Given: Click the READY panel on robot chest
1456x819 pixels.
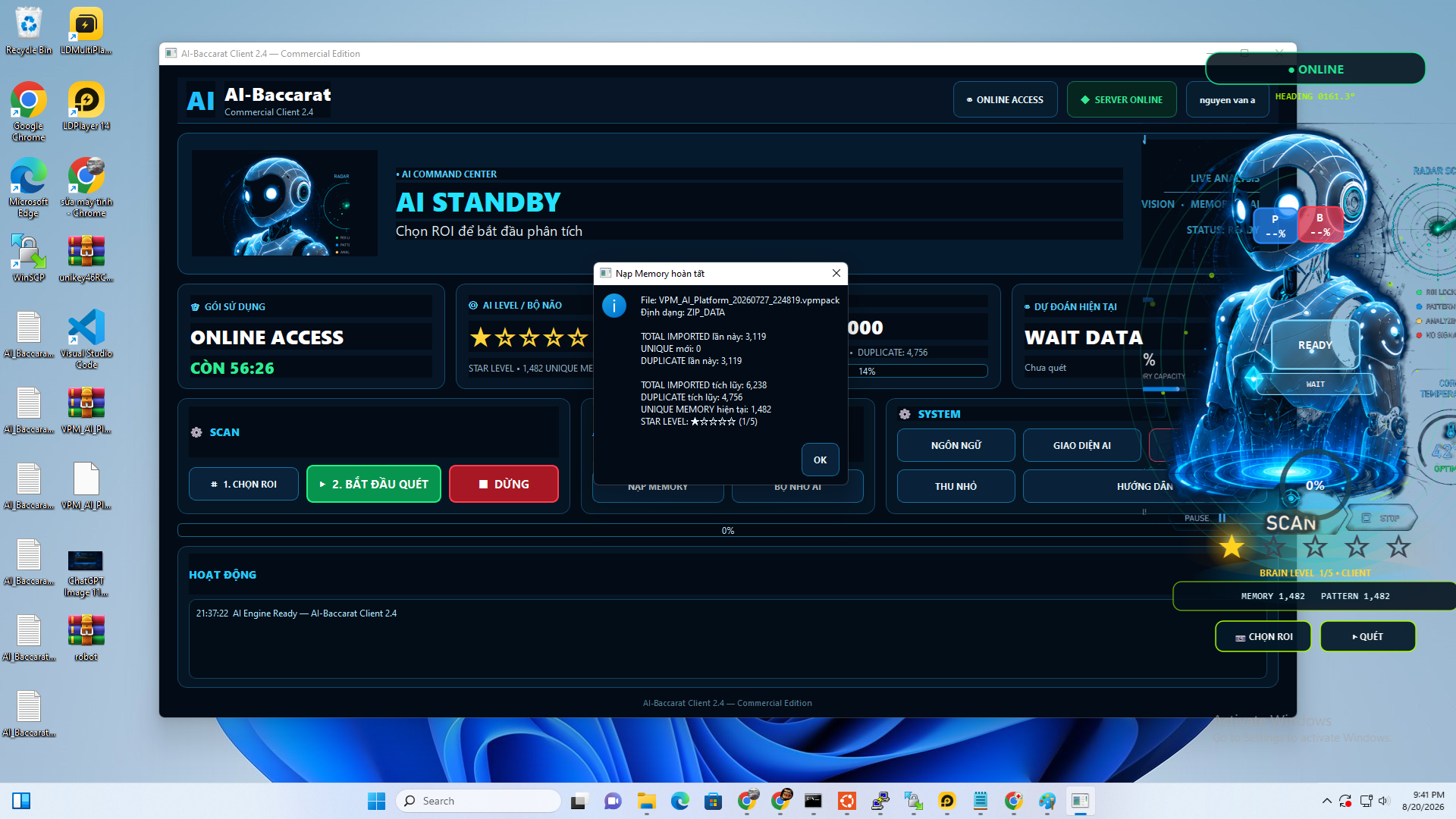Looking at the screenshot, I should (1315, 345).
